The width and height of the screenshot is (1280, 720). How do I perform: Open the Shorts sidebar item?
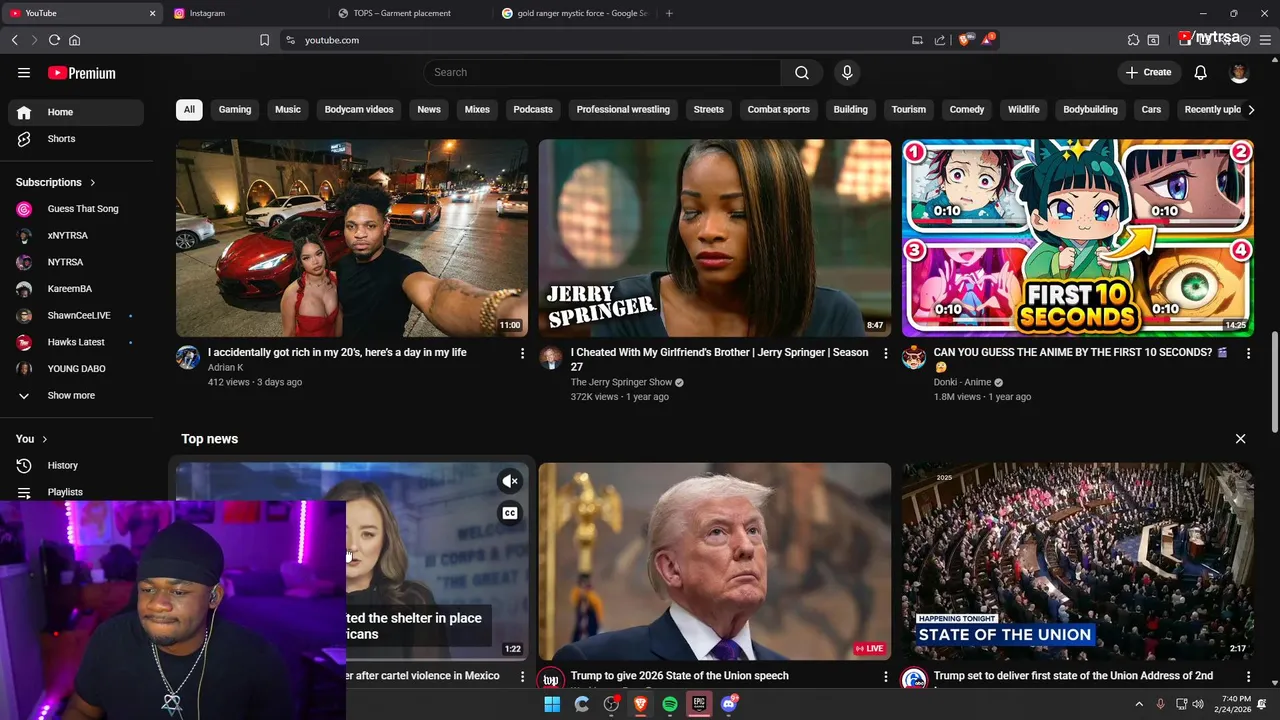[x=76, y=139]
